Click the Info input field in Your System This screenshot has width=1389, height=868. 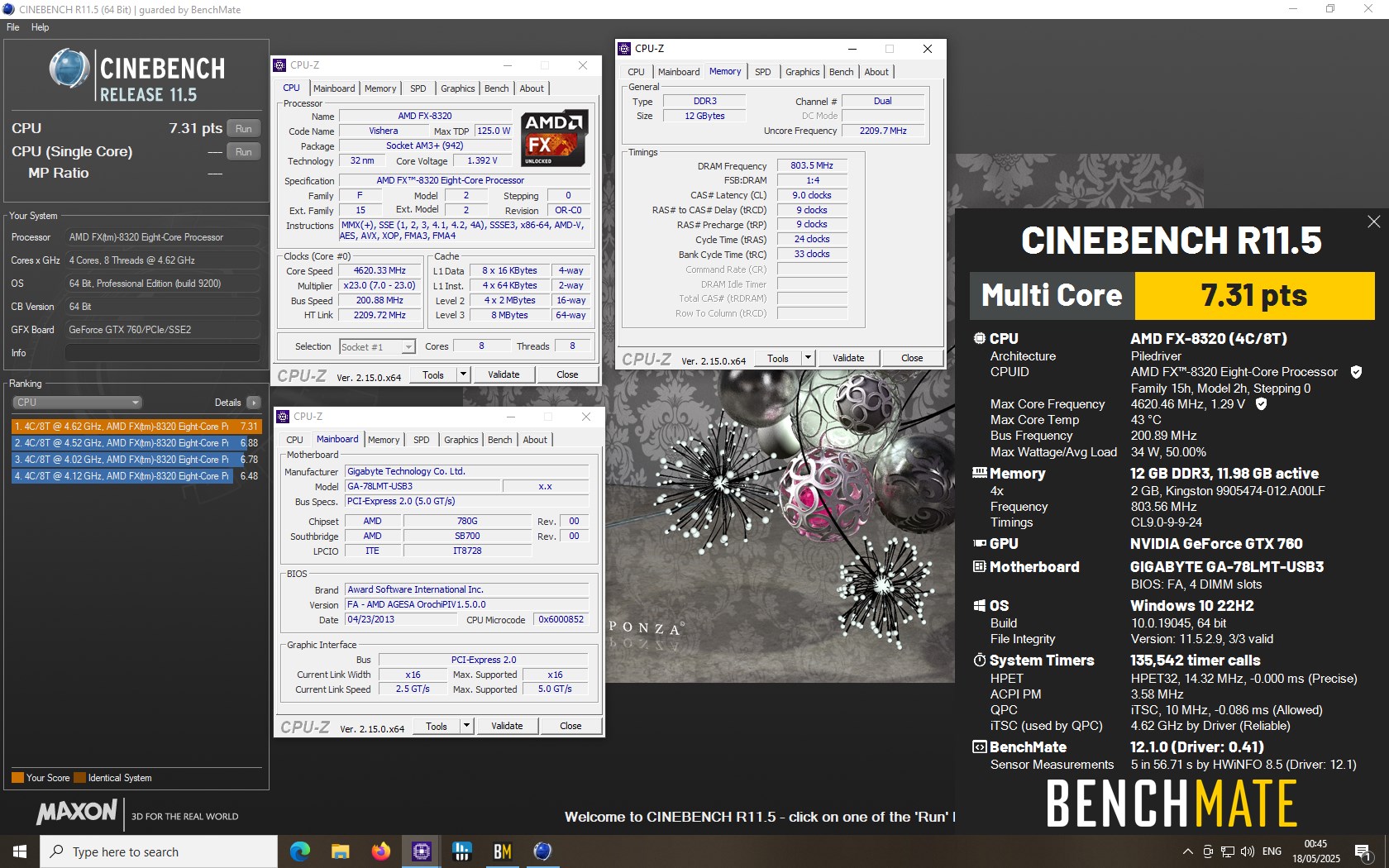[163, 353]
